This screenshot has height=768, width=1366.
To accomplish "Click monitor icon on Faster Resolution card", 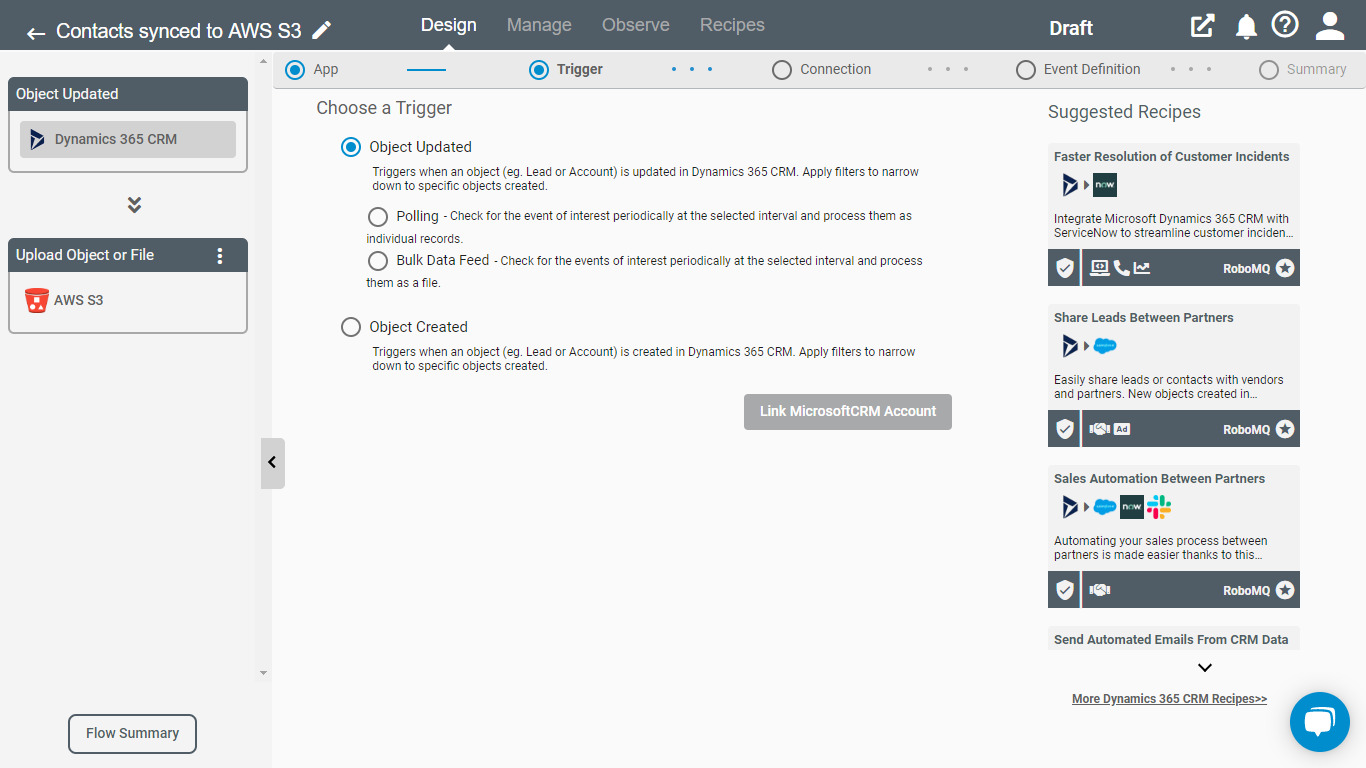I will pos(1100,268).
